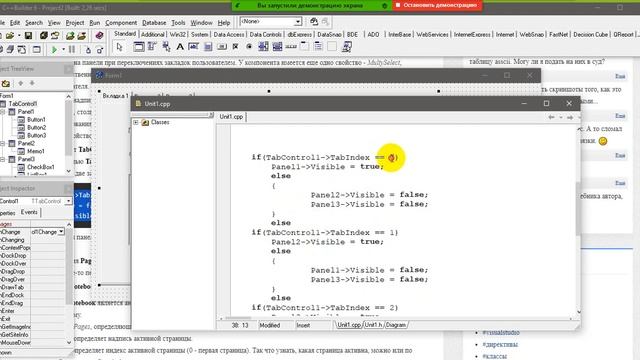Select the Edit component icon

194,47
